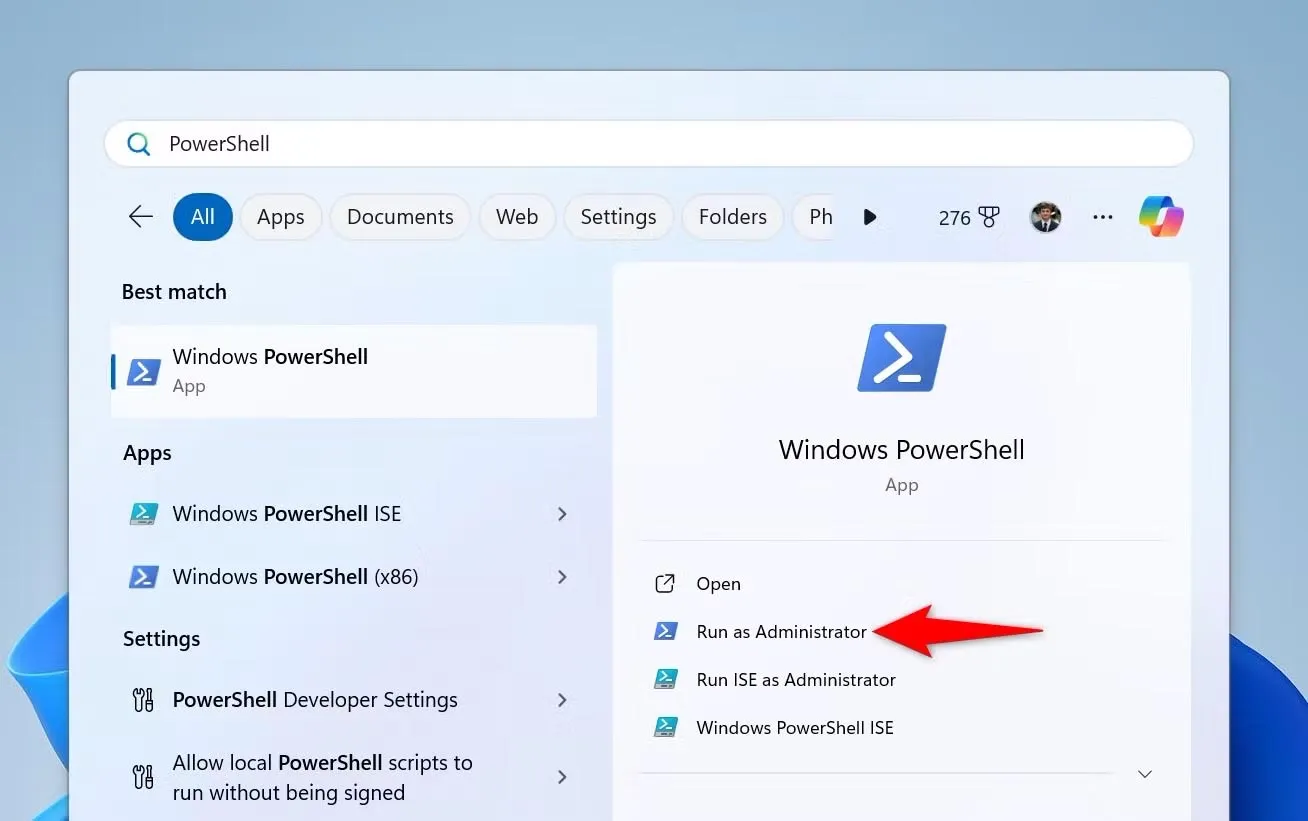Open the user profile avatar
Screen dimensions: 1308x821
pos(1045,217)
